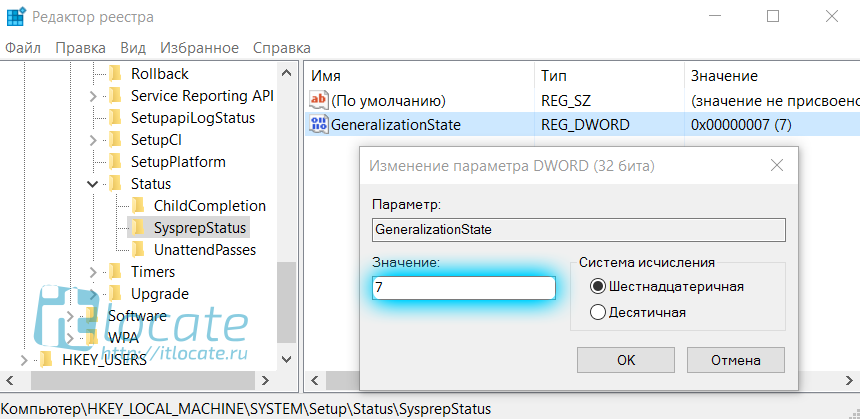Expand the Upgrade tree node
Screen dimensions: 860x419
(92, 294)
